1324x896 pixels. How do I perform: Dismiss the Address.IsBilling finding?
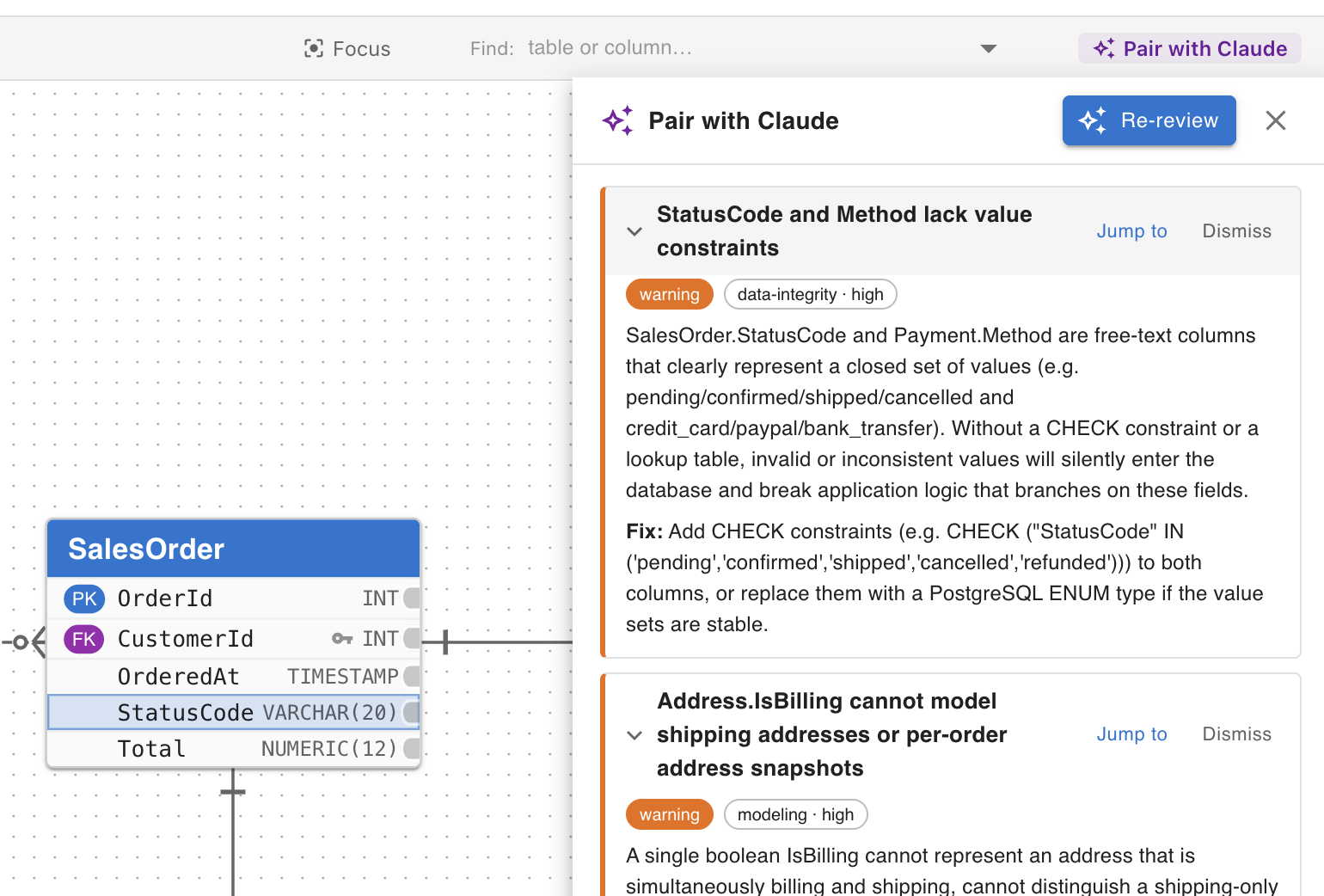[x=1236, y=734]
